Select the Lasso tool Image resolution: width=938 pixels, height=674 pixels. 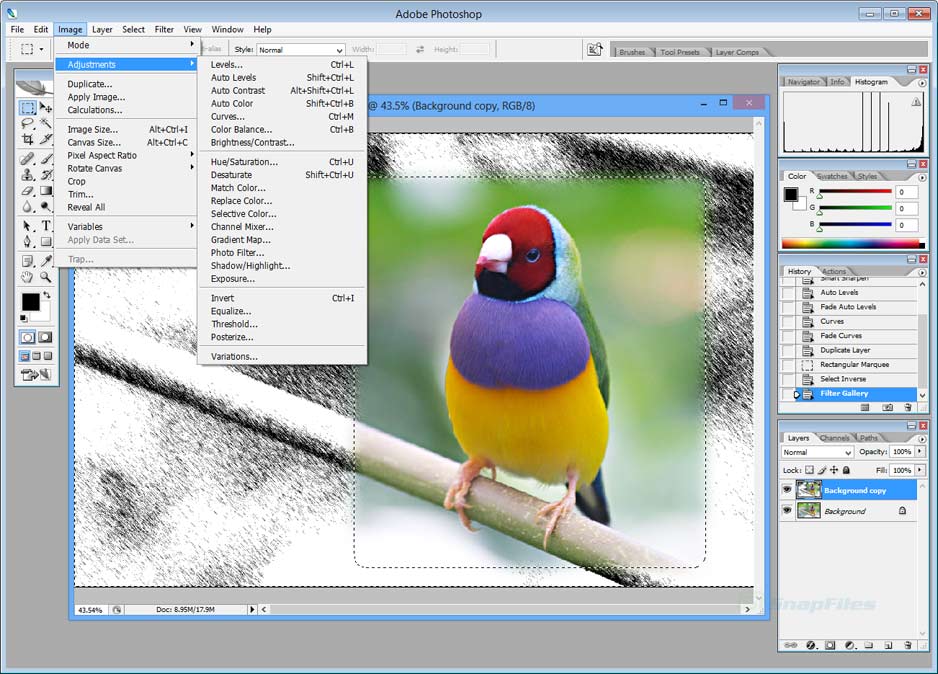28,123
